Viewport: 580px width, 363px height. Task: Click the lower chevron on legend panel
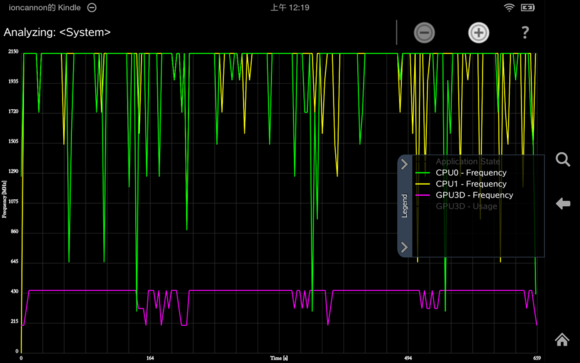404,247
